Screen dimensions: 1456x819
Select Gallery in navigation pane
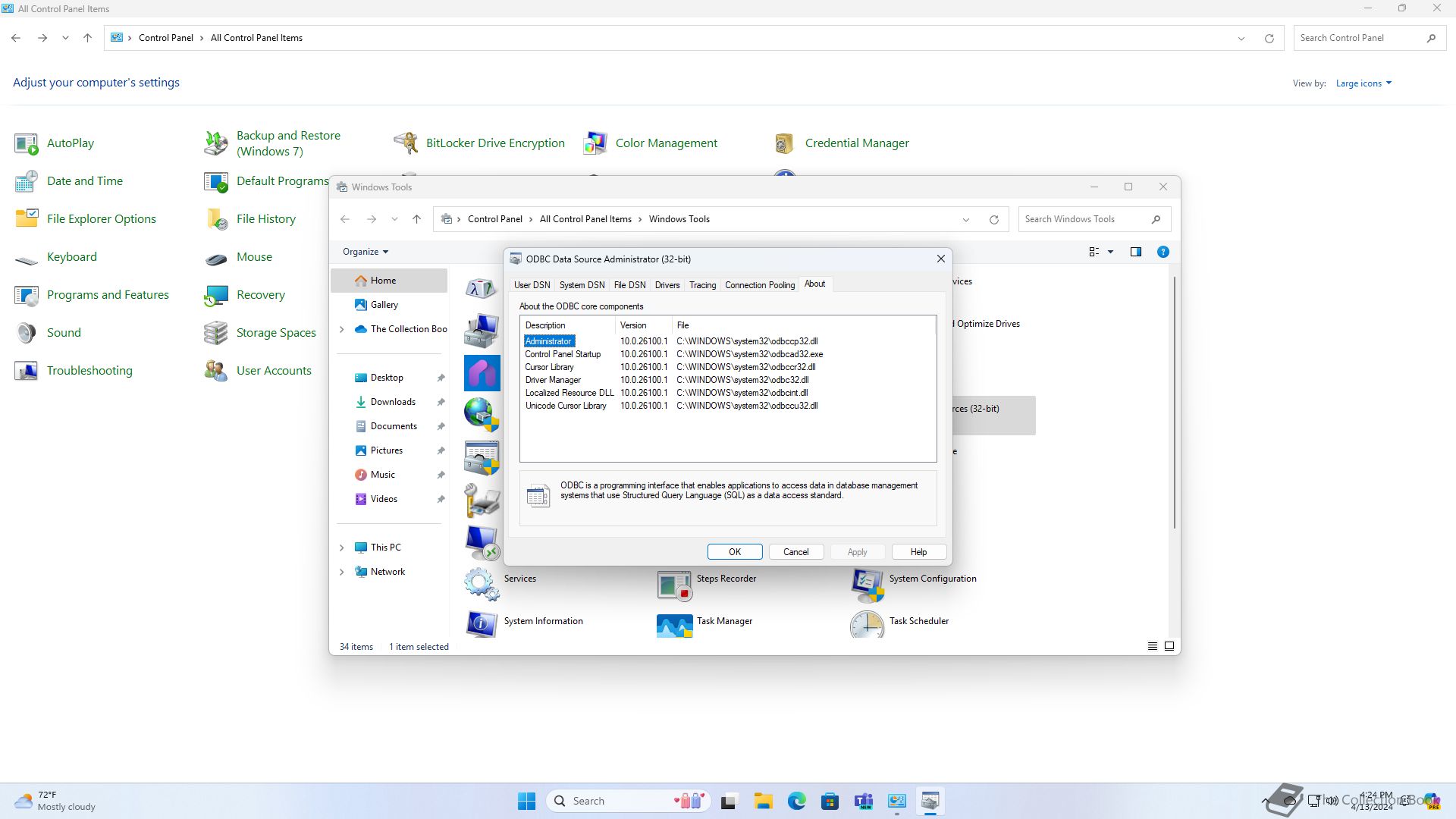click(390, 305)
